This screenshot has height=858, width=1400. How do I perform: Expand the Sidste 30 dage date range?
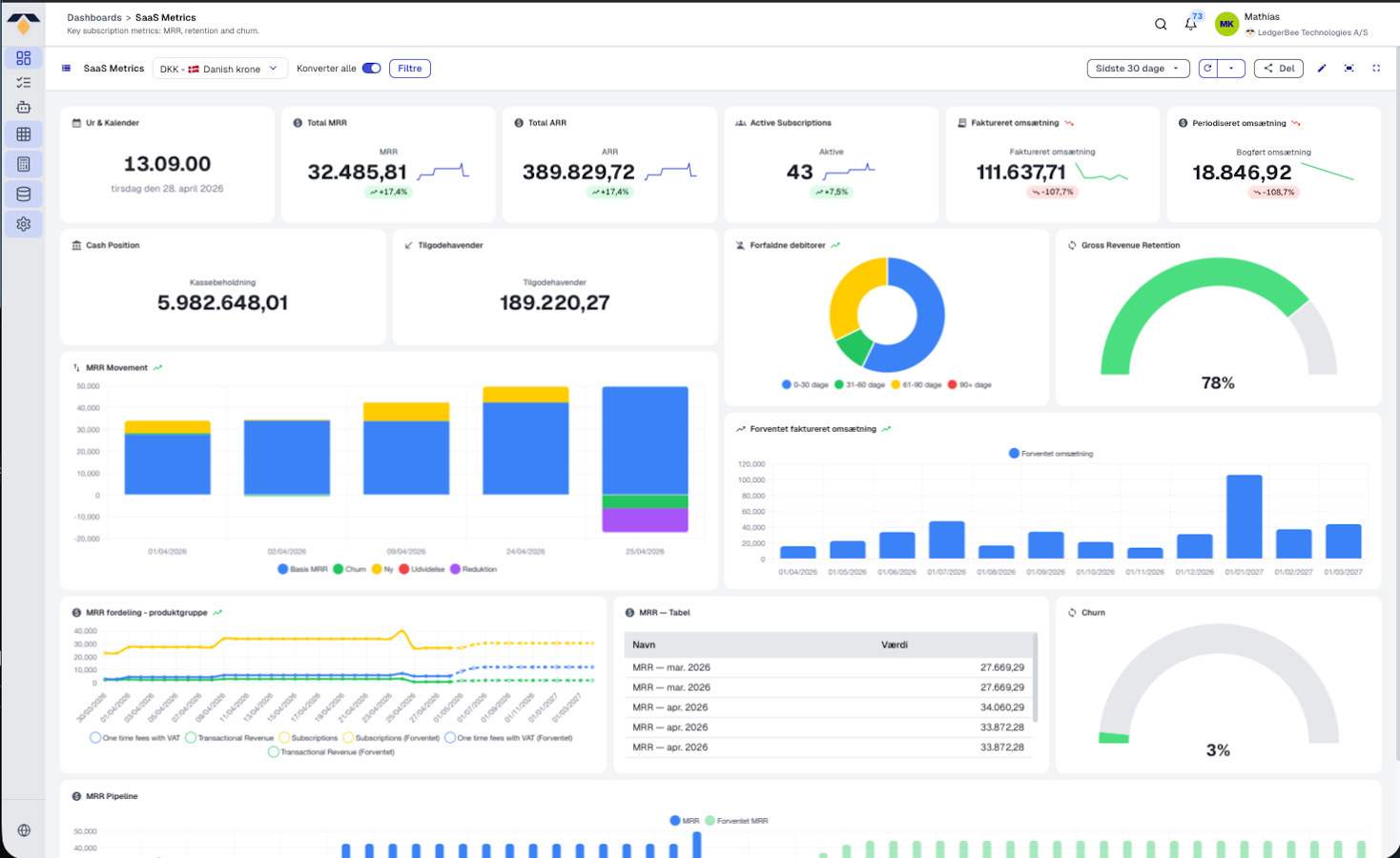pyautogui.click(x=1138, y=69)
